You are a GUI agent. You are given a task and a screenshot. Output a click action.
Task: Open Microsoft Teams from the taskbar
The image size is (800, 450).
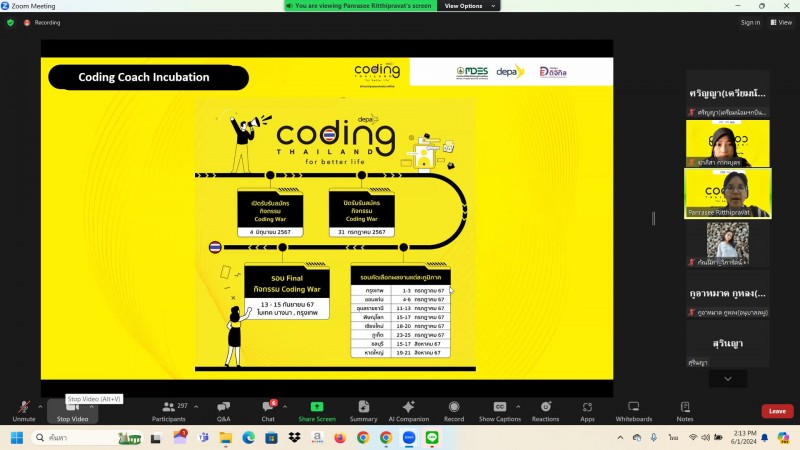203,438
